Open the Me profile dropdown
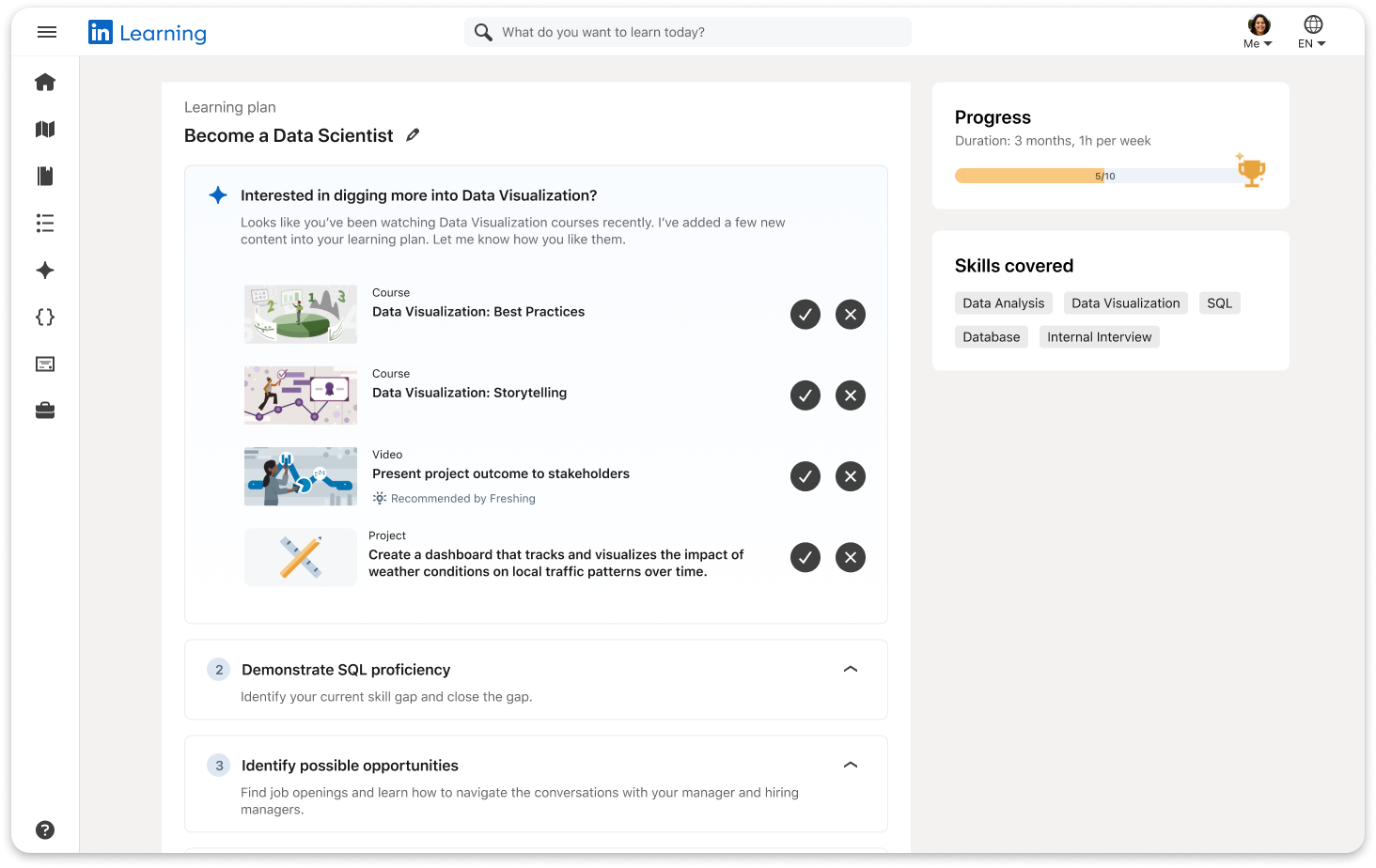Screen dimensions: 1376x868 1258,32
